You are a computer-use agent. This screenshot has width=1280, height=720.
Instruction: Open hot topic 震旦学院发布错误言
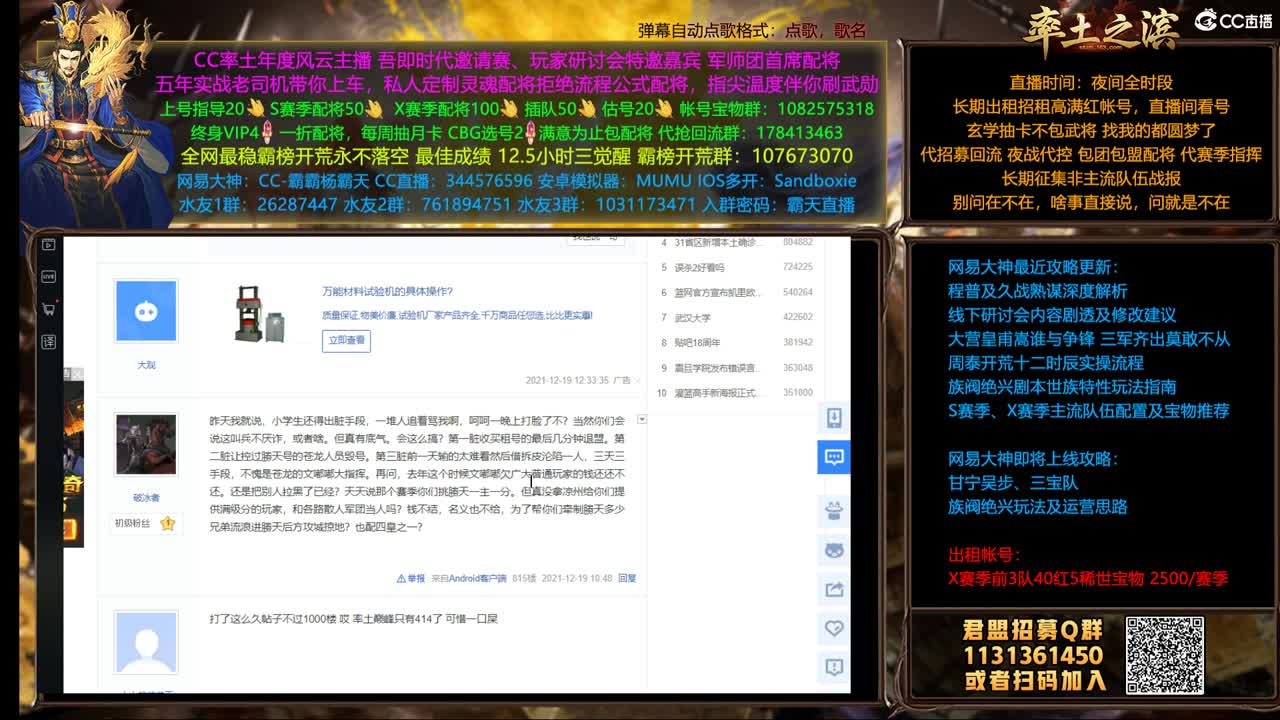pyautogui.click(x=717, y=368)
